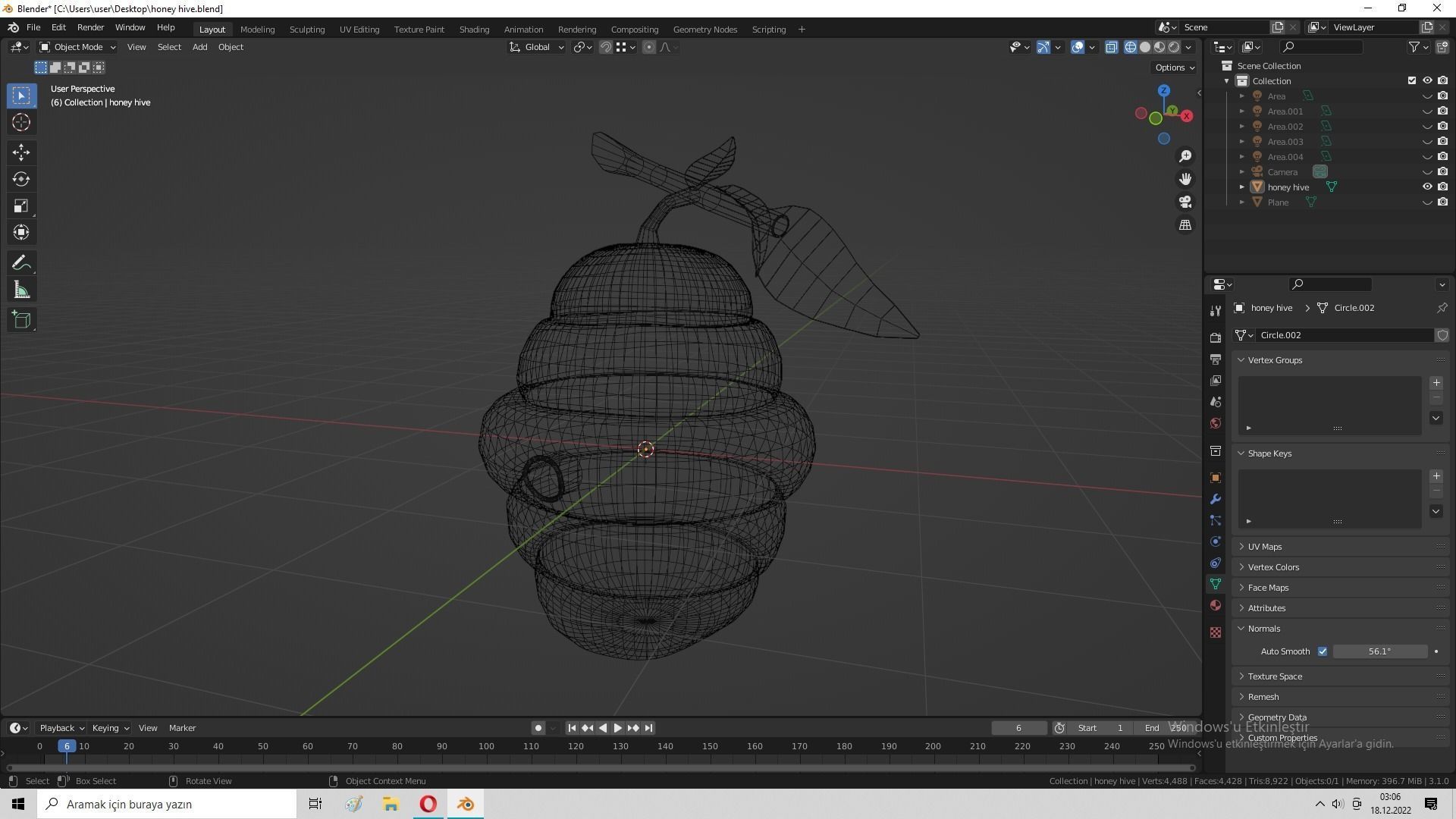Click frame 100 on the timeline

click(486, 747)
